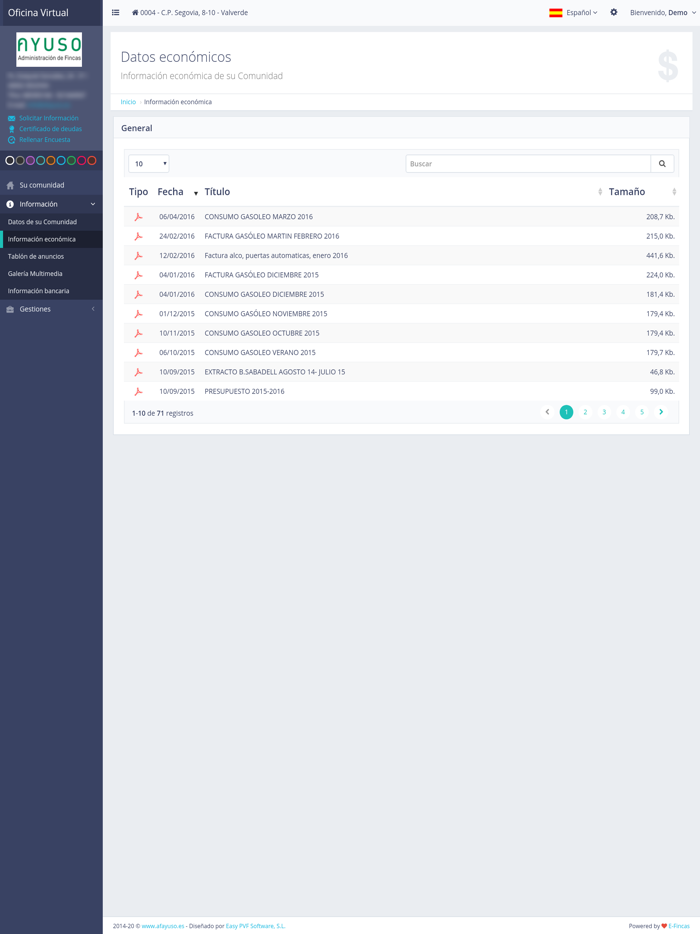700x934 pixels.
Task: Open Su comunidad in the sidebar
Action: [x=51, y=185]
